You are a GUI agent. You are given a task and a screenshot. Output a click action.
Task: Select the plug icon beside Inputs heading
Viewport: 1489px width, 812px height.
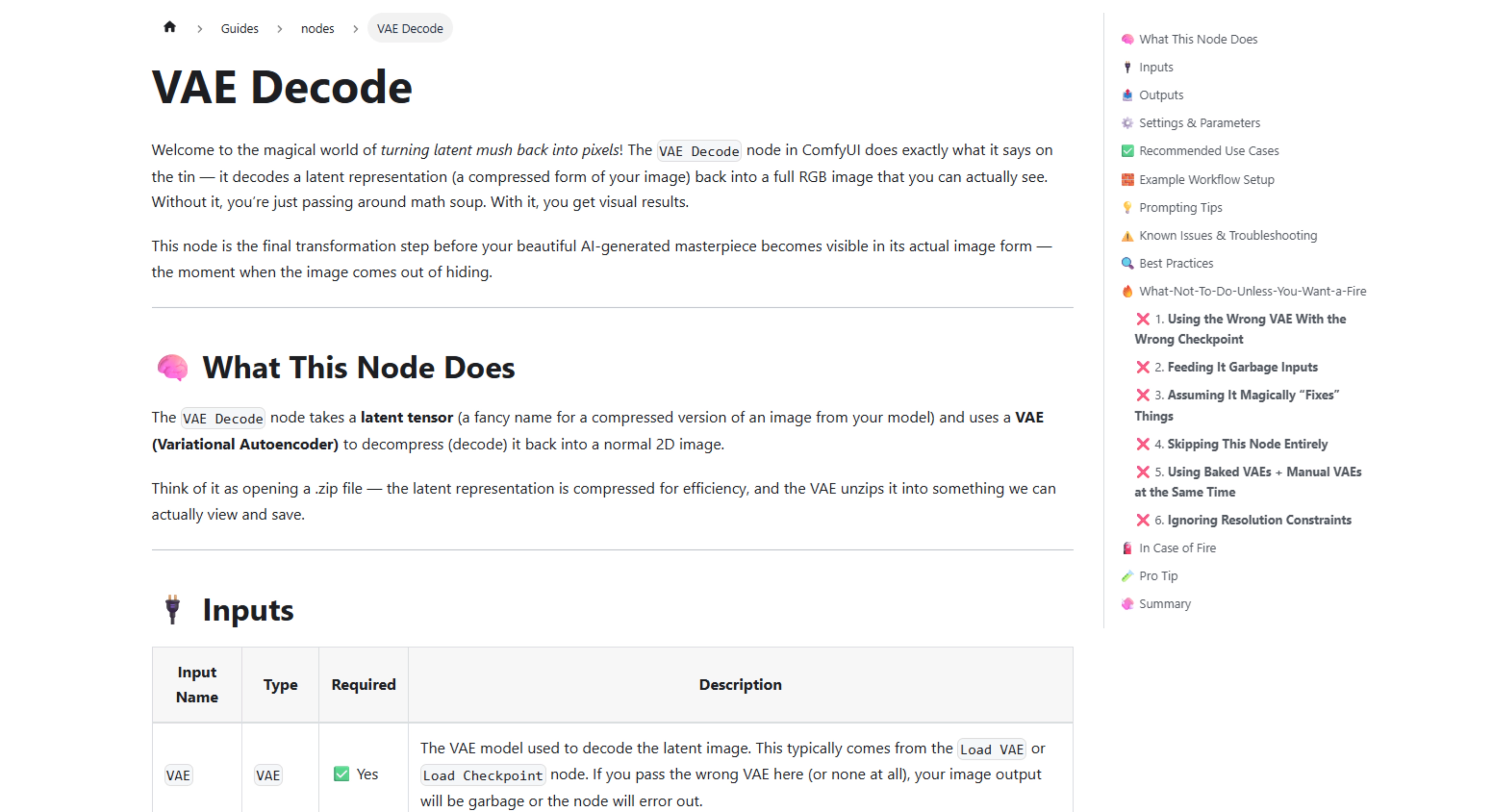click(x=173, y=610)
